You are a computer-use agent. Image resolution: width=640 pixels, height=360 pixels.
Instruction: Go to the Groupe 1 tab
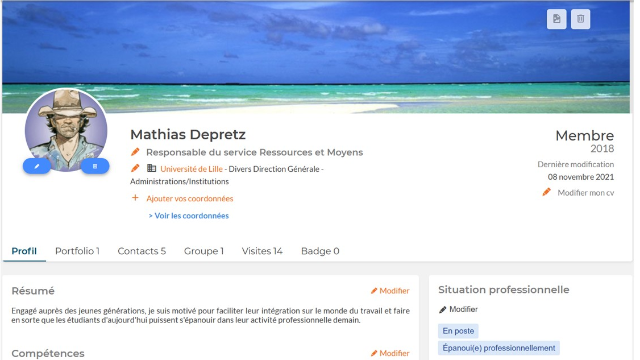(x=204, y=251)
